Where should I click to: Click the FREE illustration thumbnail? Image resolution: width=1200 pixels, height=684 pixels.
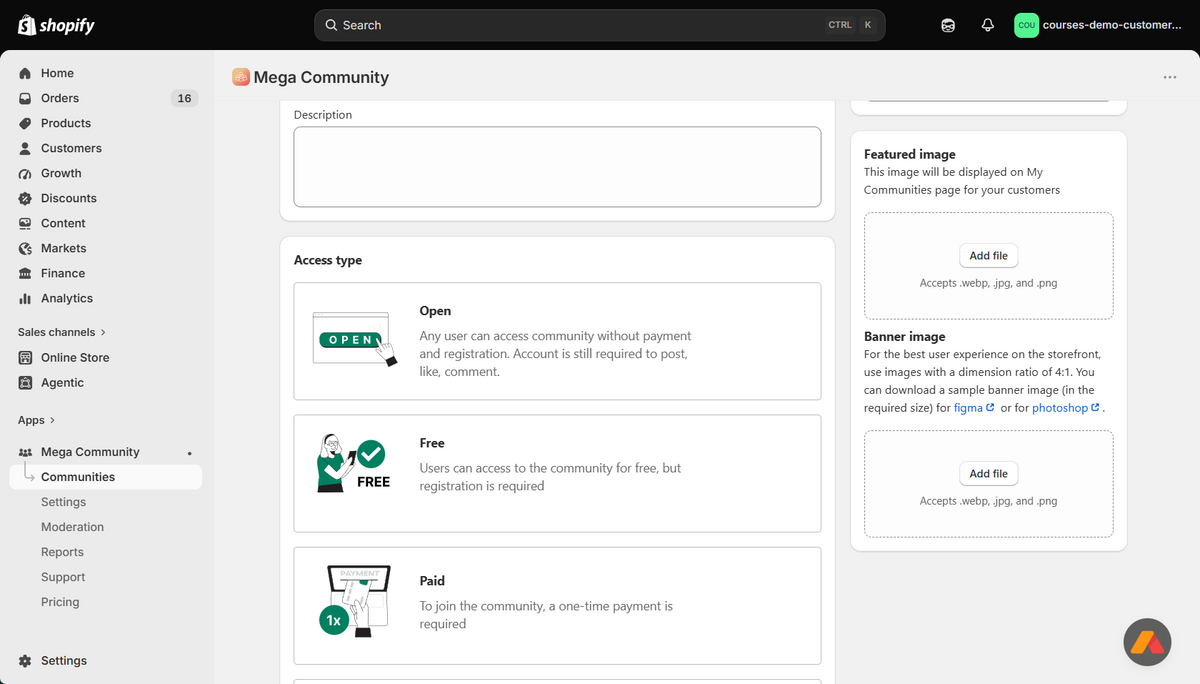[x=353, y=463]
